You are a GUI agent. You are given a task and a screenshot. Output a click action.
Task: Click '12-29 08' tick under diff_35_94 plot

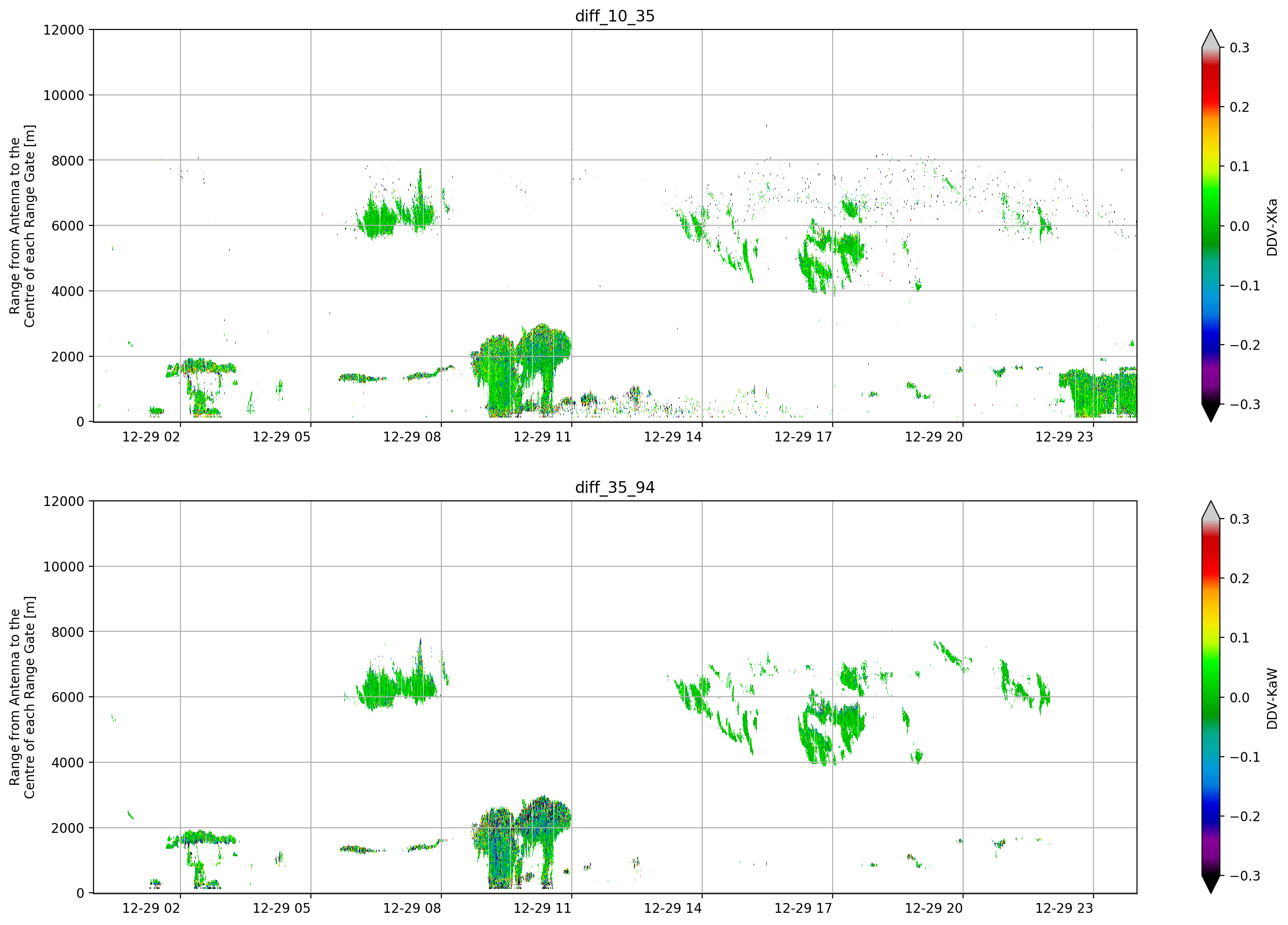coord(412,909)
